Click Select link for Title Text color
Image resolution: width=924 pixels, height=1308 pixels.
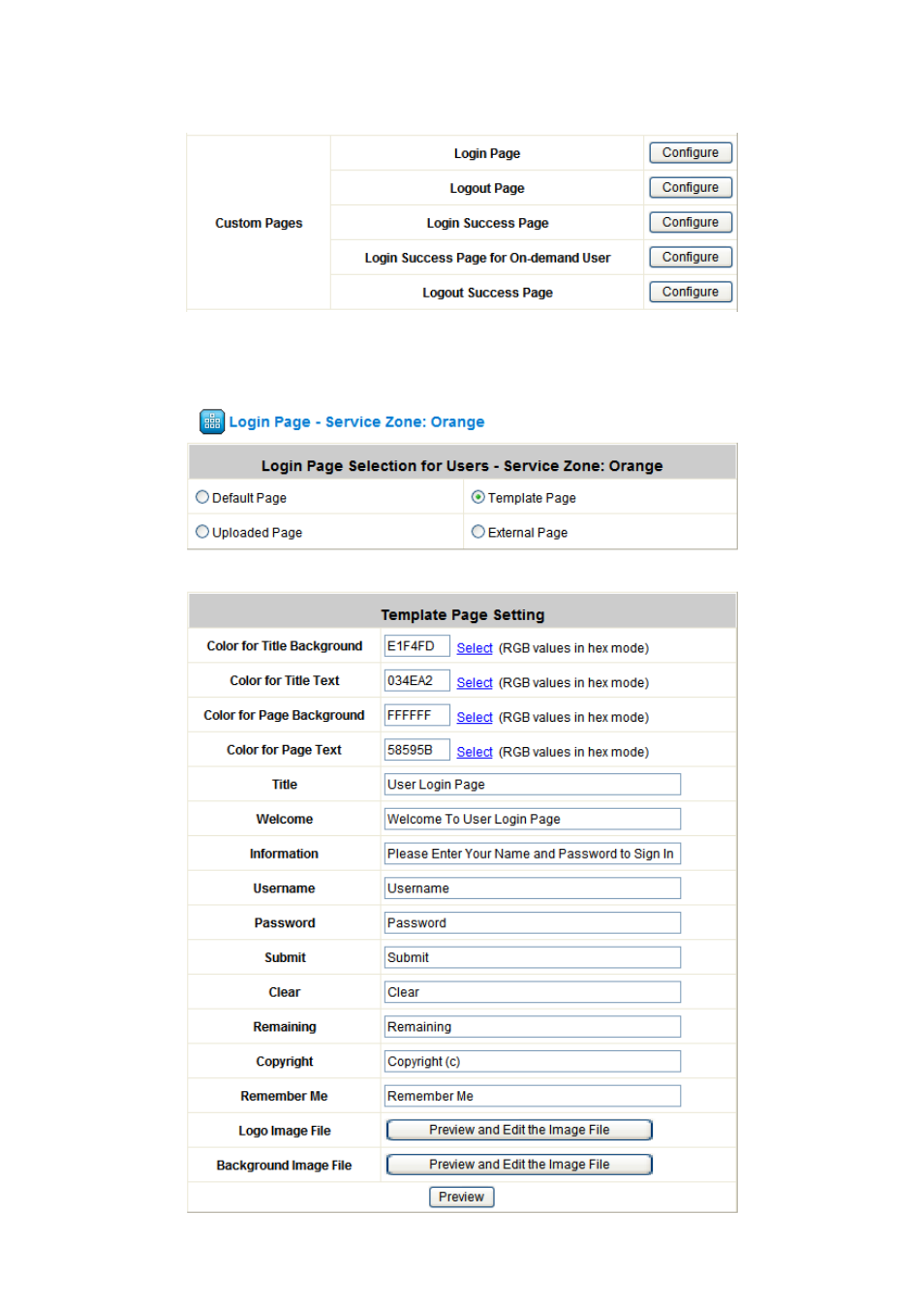tap(475, 683)
